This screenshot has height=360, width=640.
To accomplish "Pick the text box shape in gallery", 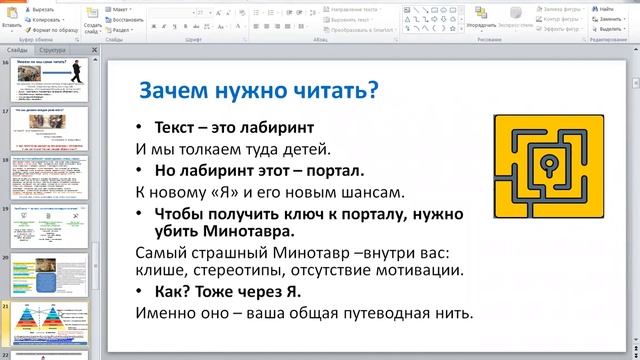I will [x=407, y=10].
